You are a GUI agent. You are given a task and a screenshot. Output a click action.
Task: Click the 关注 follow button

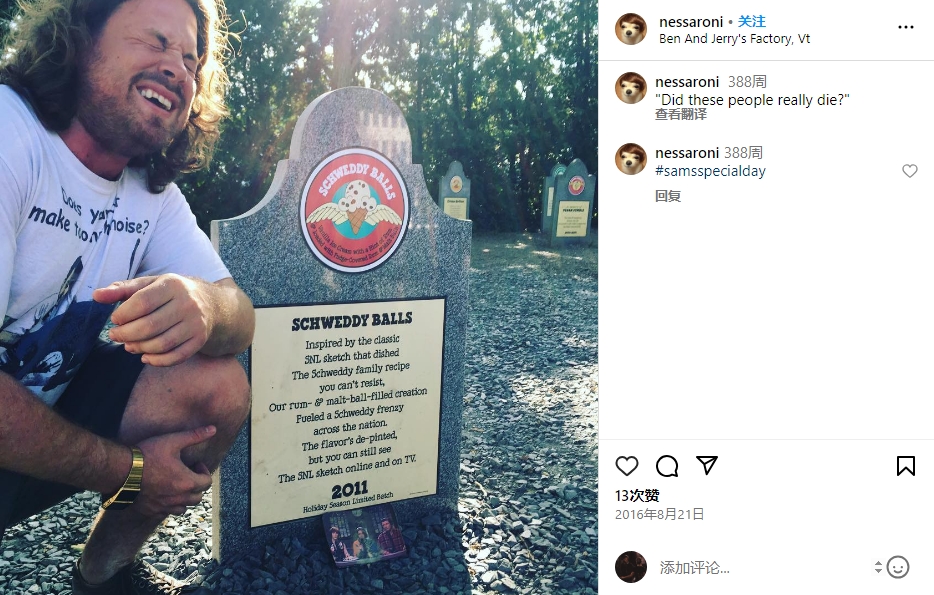tap(752, 21)
